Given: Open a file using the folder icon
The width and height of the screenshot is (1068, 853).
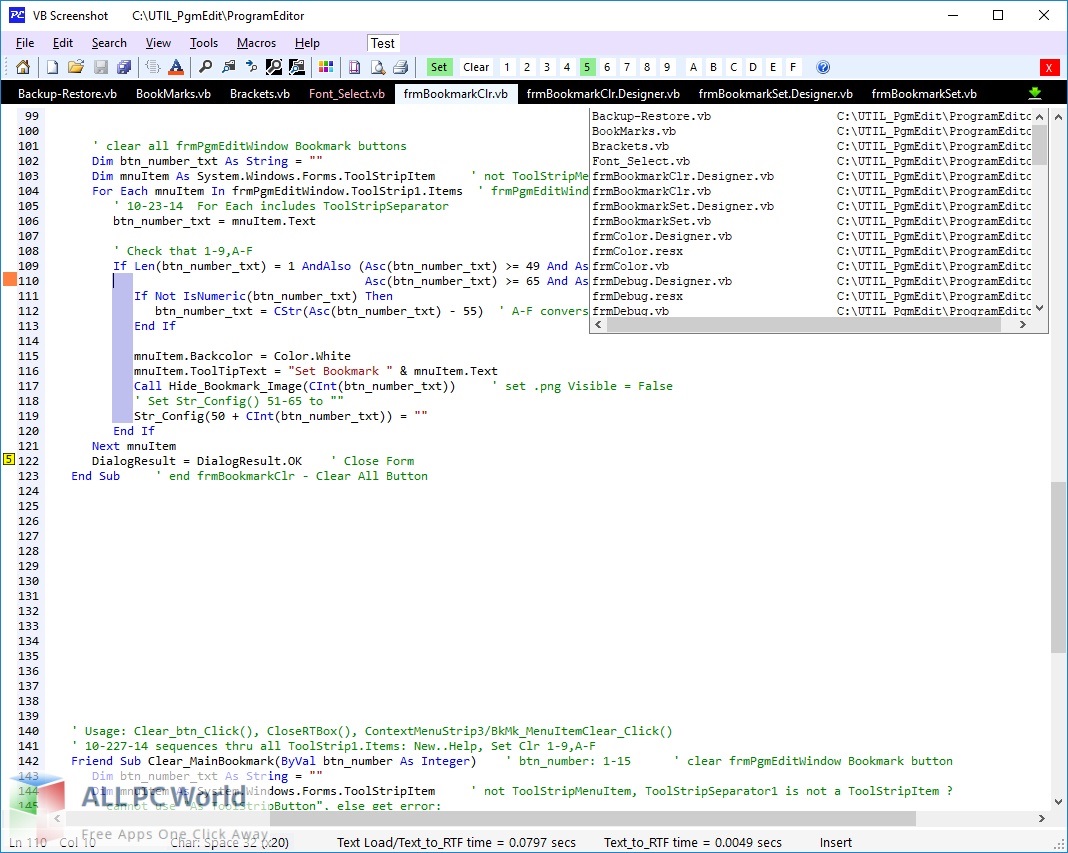Looking at the screenshot, I should point(75,67).
